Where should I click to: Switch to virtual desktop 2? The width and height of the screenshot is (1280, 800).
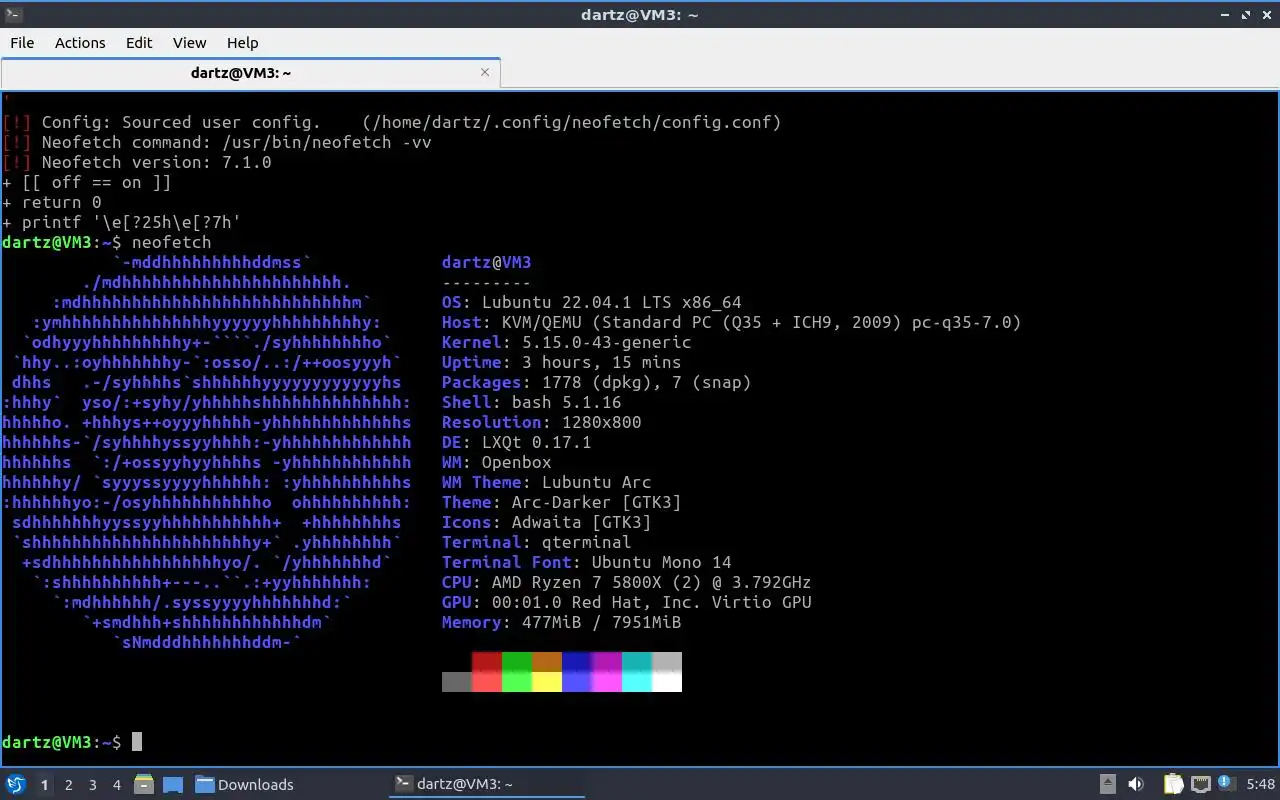coord(68,785)
